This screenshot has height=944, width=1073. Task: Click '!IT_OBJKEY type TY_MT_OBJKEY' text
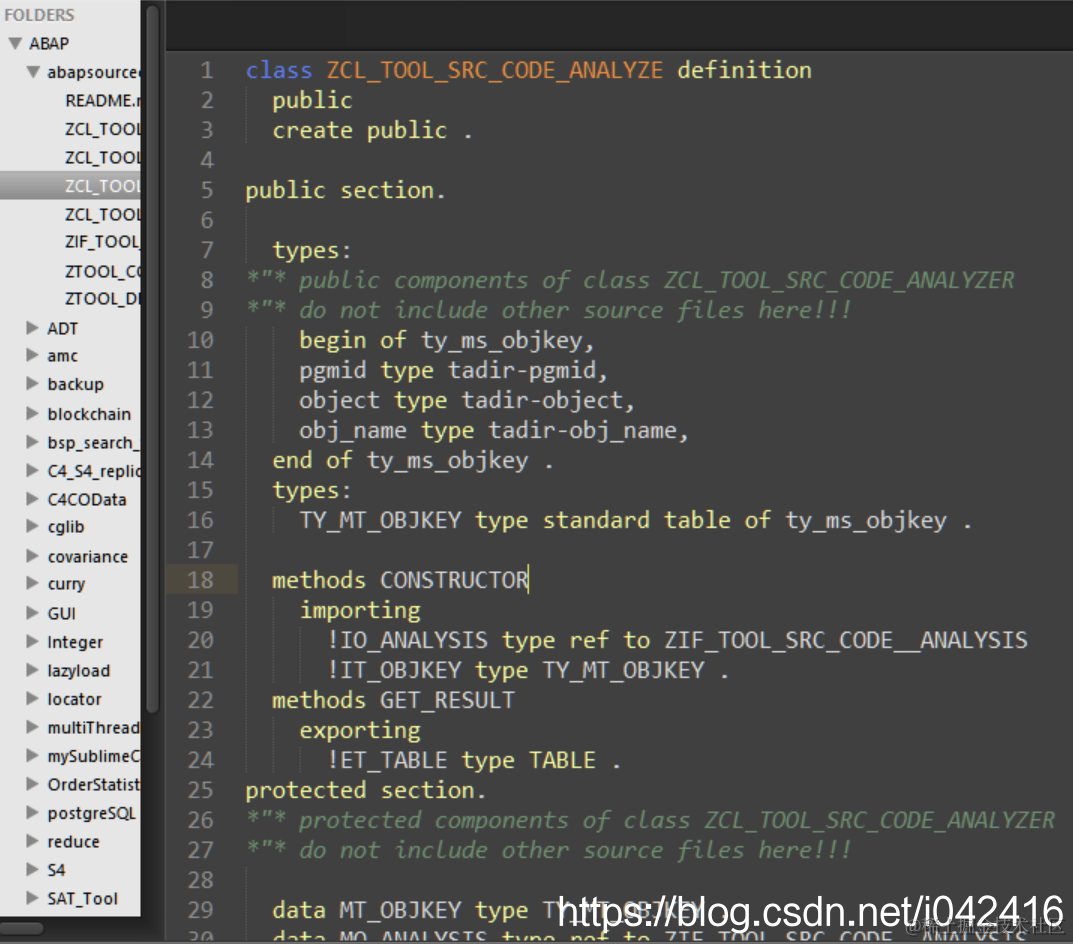pos(516,670)
